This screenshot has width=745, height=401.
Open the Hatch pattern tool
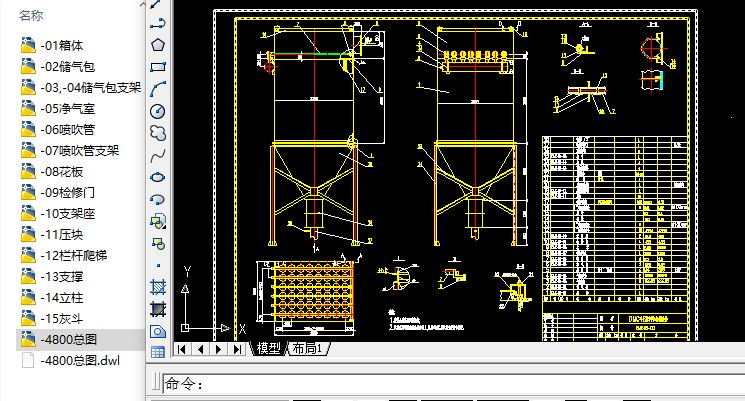point(157,286)
